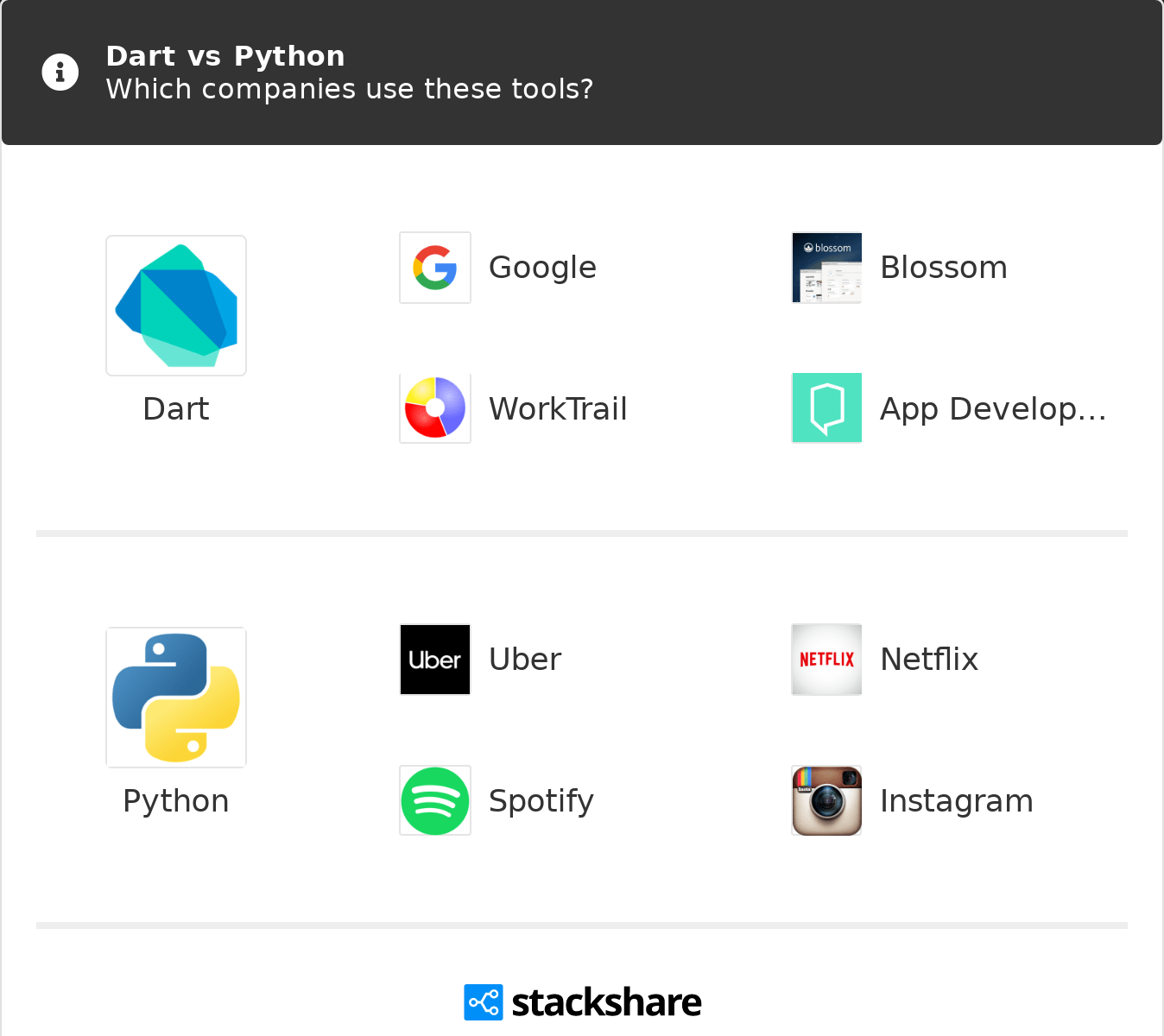Viewport: 1164px width, 1036px height.
Task: Open the Blossom text link
Action: click(x=943, y=268)
